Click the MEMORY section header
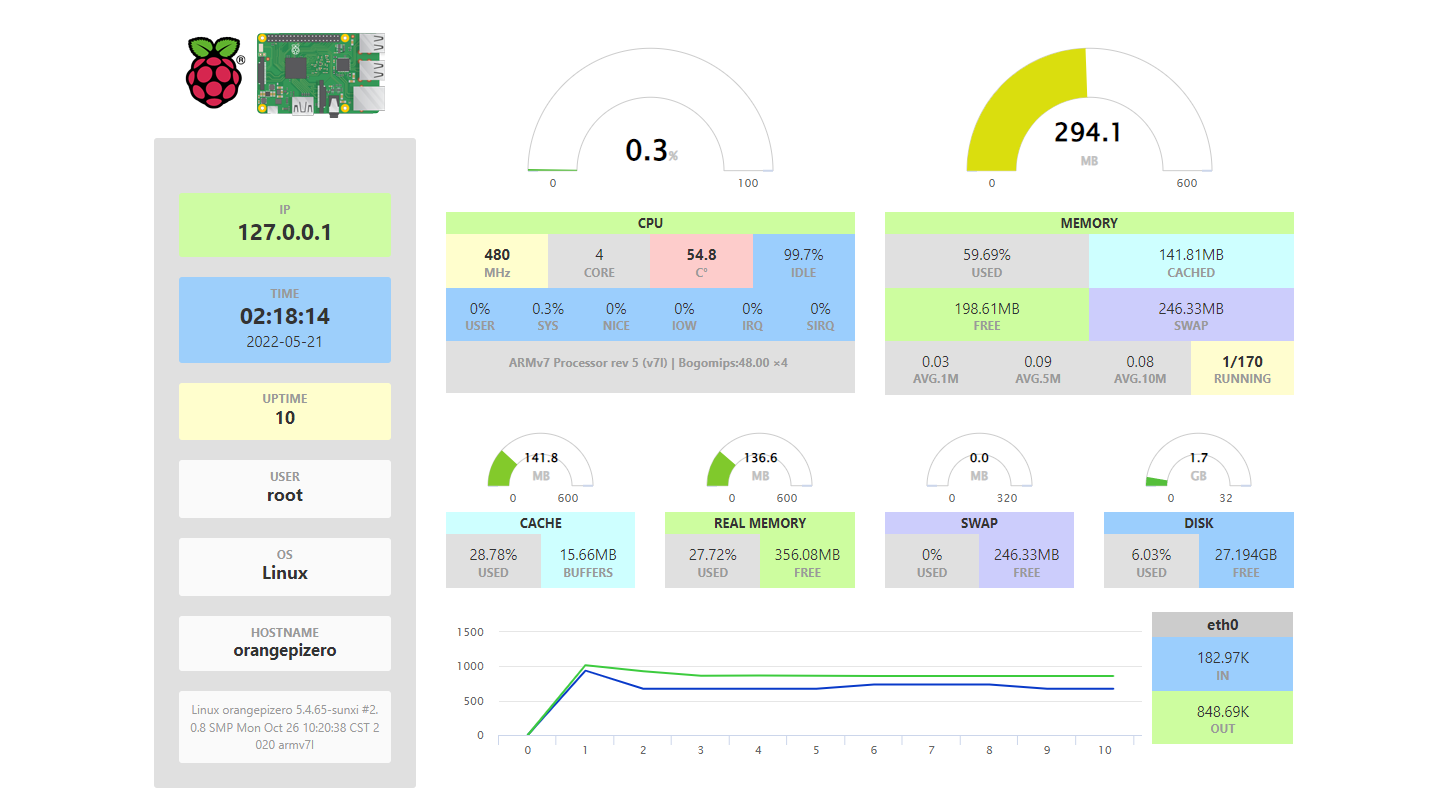1447x797 pixels. (1089, 223)
